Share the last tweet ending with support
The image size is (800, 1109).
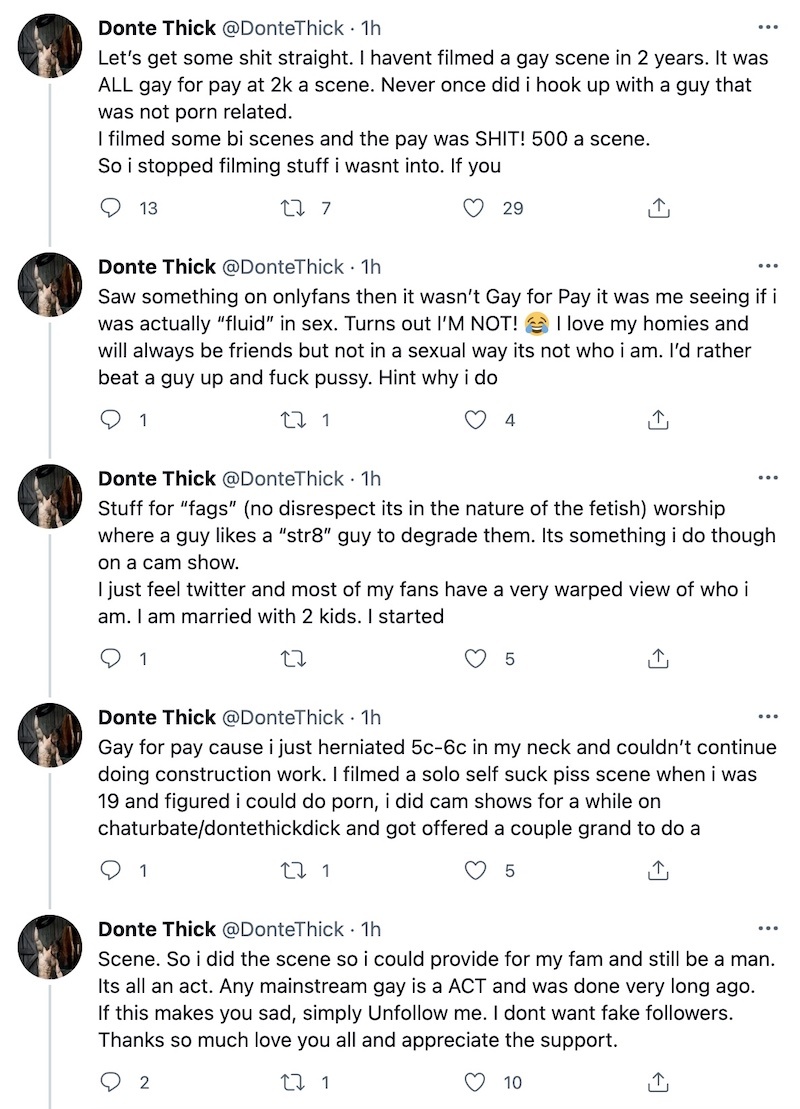click(x=658, y=1082)
